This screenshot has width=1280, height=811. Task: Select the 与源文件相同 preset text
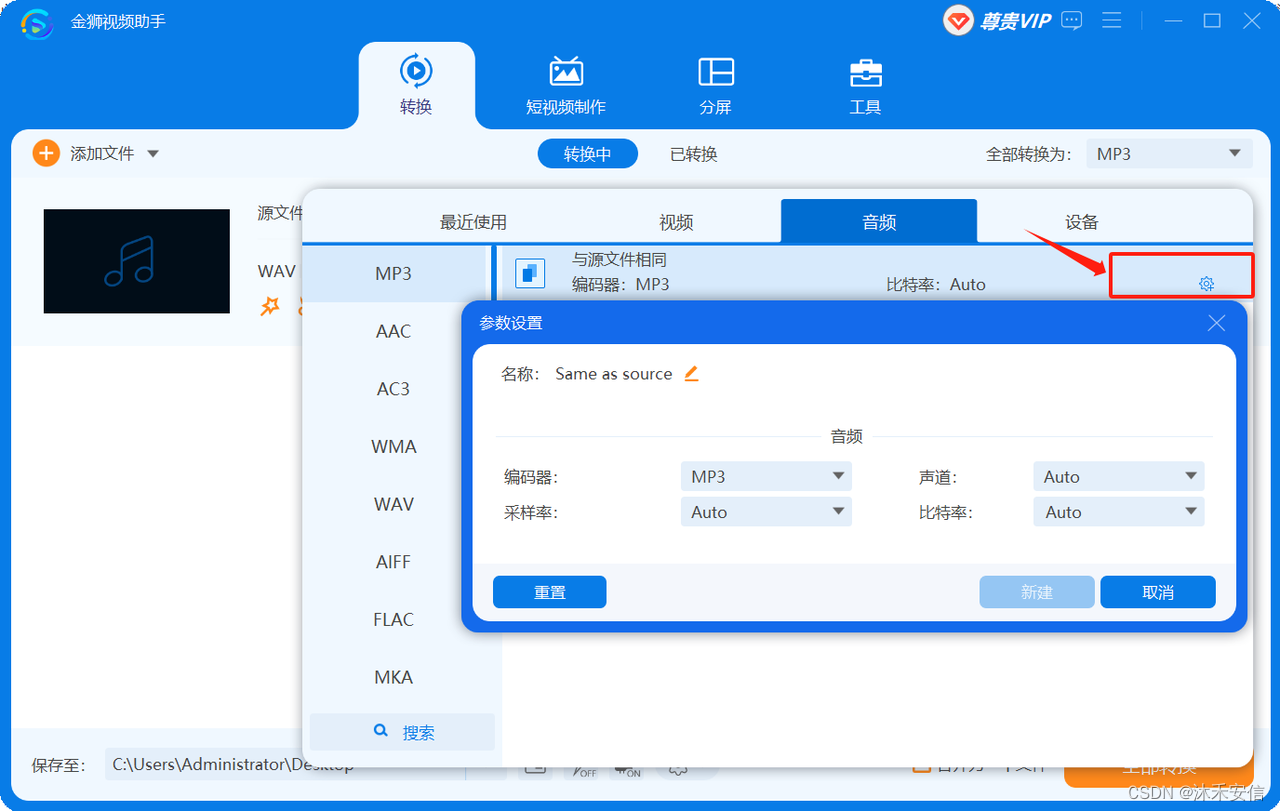tap(619, 260)
